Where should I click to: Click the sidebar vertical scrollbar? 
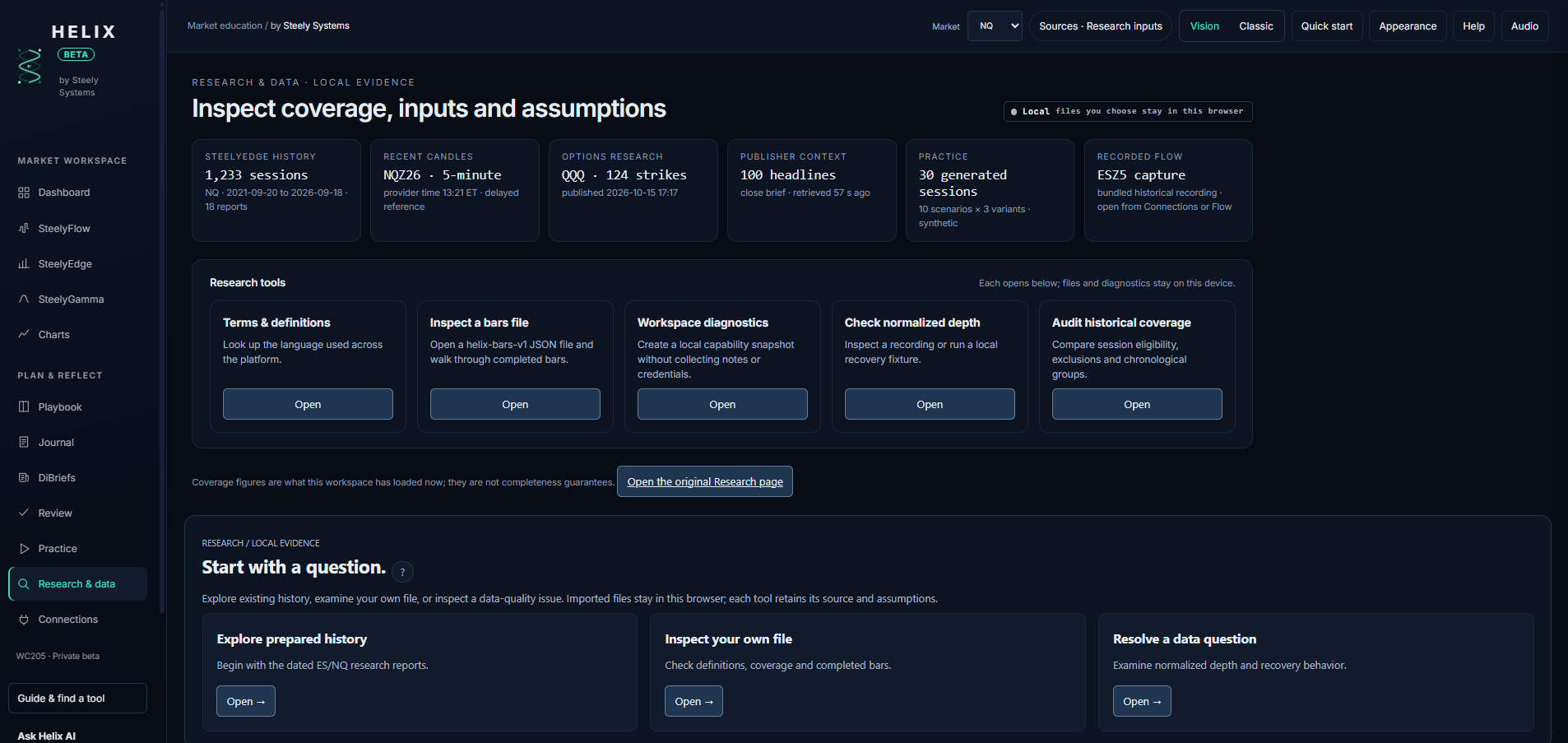pos(162,313)
